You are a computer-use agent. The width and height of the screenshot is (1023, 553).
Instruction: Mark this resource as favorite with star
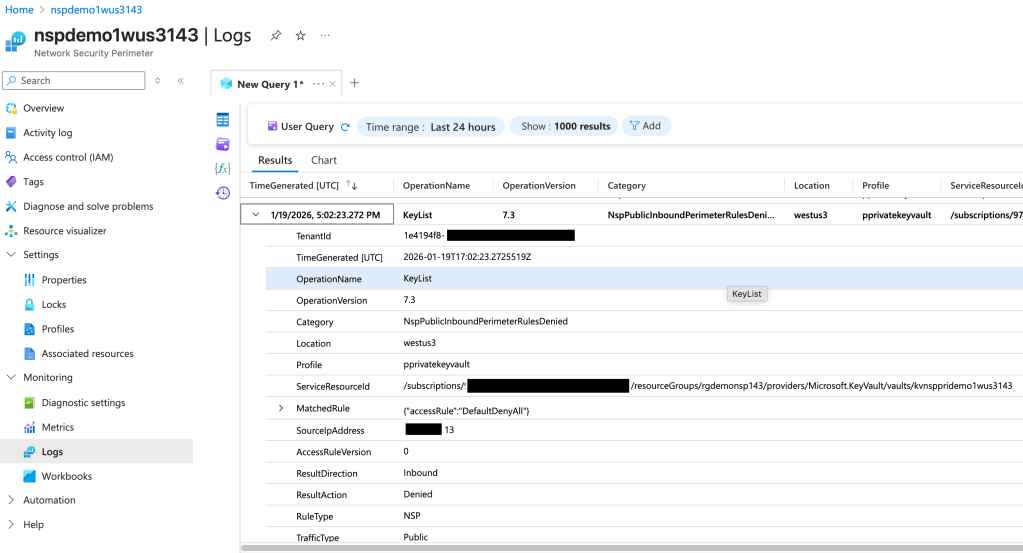click(300, 36)
